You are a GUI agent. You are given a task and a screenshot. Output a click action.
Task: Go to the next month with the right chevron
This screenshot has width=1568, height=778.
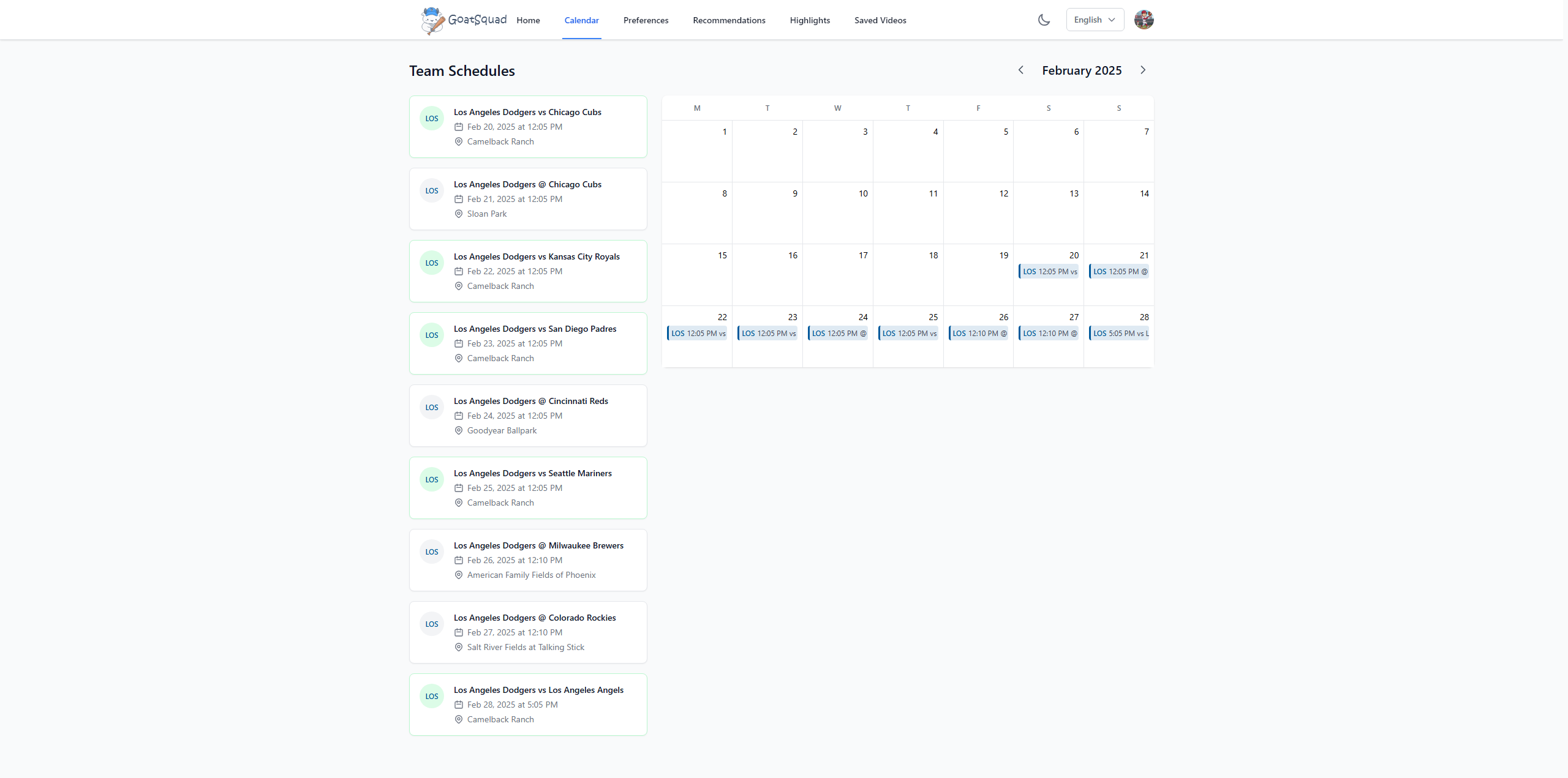click(x=1143, y=70)
